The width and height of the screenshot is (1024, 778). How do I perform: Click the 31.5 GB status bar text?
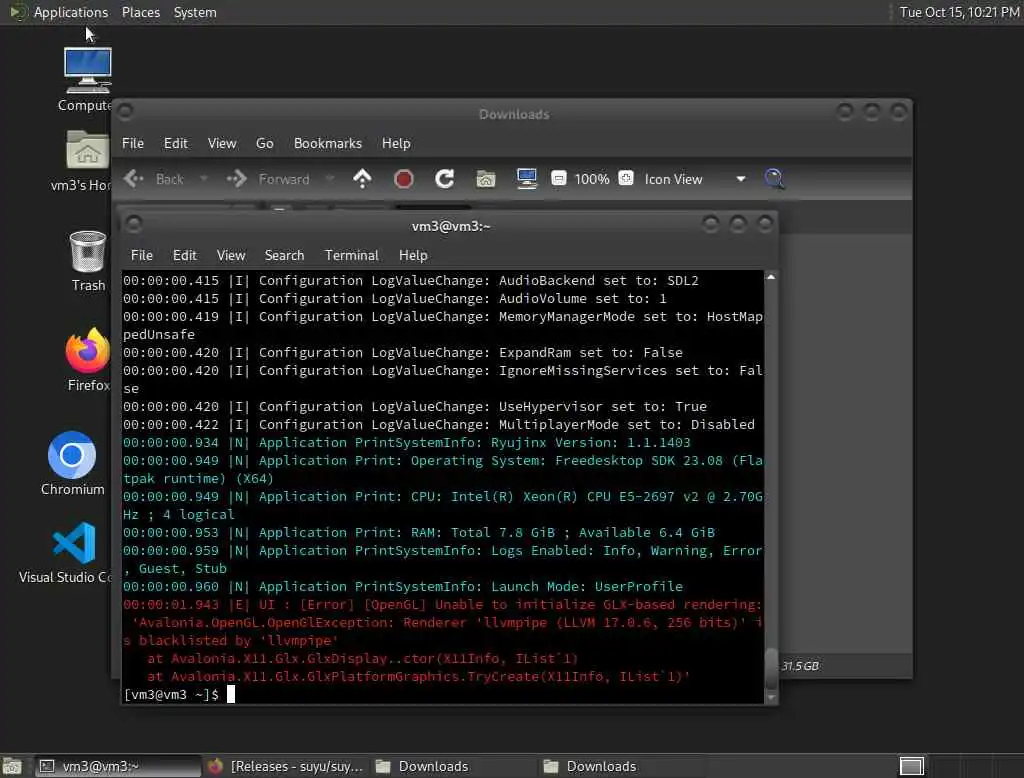tap(800, 666)
